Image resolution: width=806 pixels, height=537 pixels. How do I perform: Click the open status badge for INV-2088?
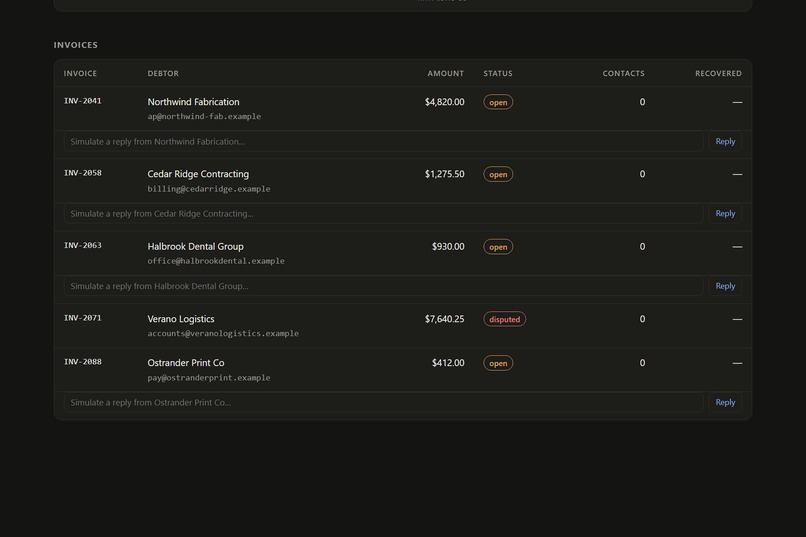pos(498,363)
